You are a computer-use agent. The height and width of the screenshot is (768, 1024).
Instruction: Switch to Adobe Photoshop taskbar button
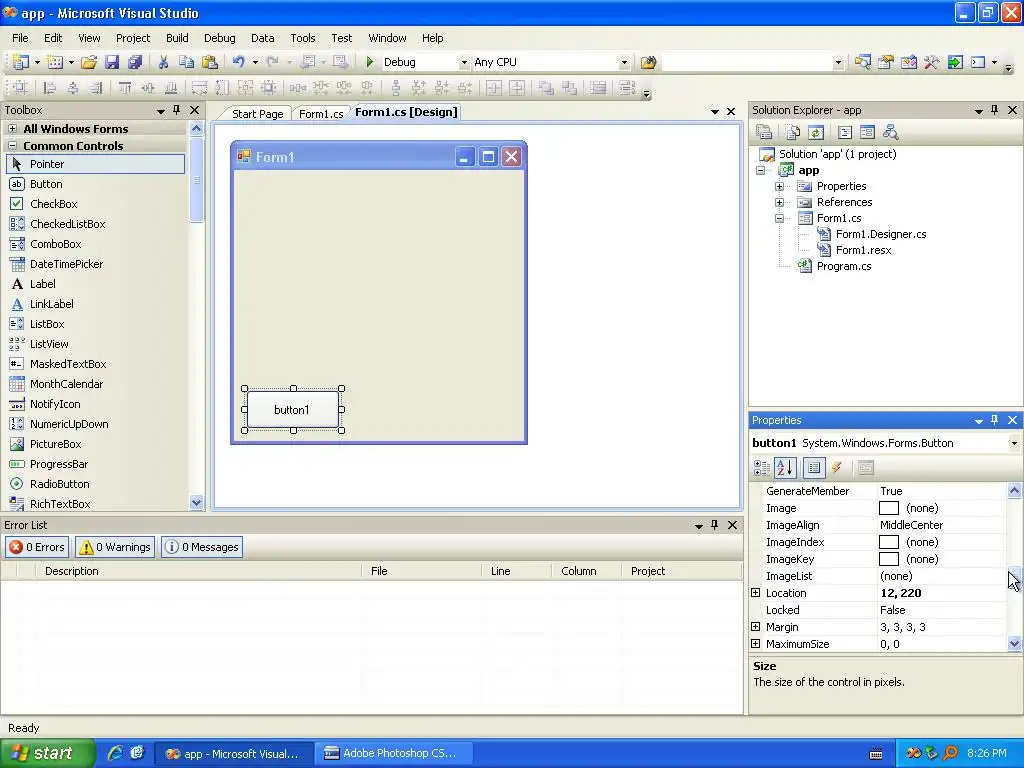394,753
